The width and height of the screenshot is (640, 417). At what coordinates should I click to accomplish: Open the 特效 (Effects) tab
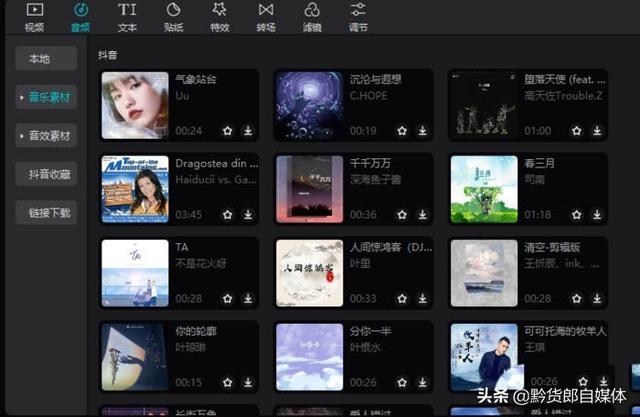coord(220,17)
